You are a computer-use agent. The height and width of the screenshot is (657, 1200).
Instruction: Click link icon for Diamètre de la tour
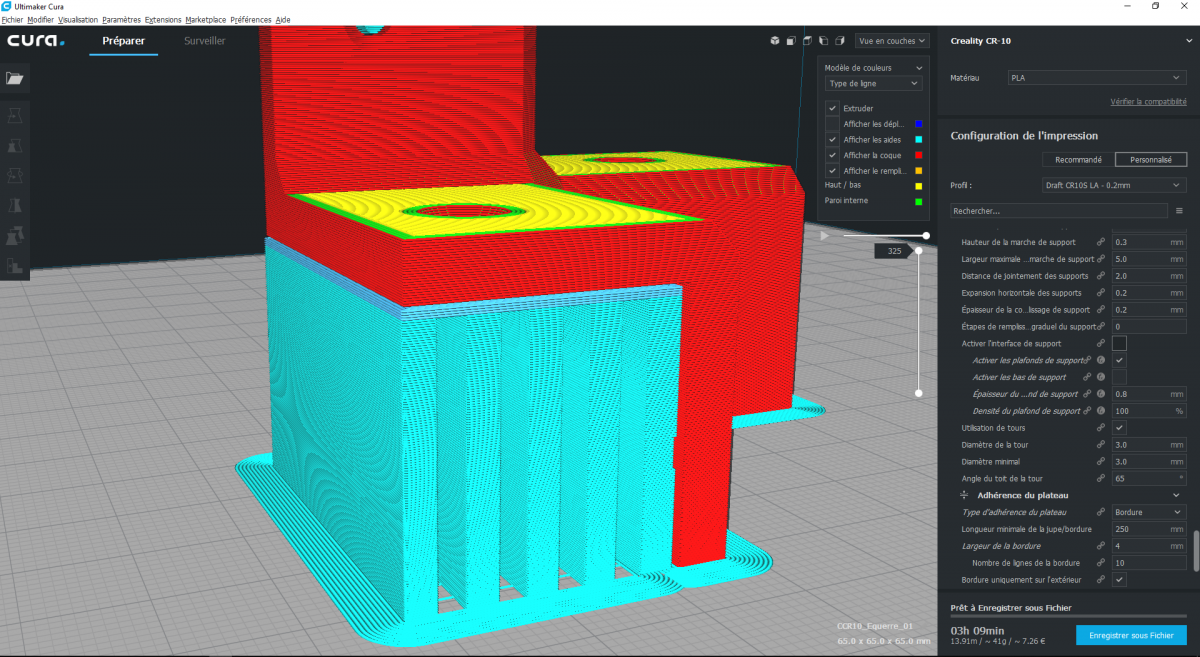tap(1101, 445)
